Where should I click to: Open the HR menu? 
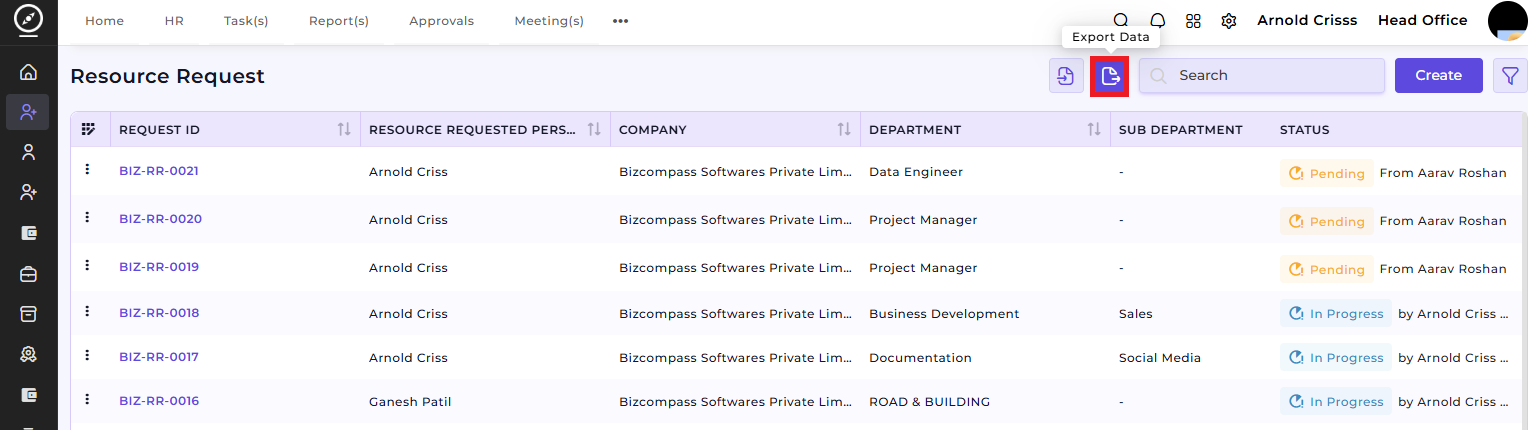[x=174, y=21]
